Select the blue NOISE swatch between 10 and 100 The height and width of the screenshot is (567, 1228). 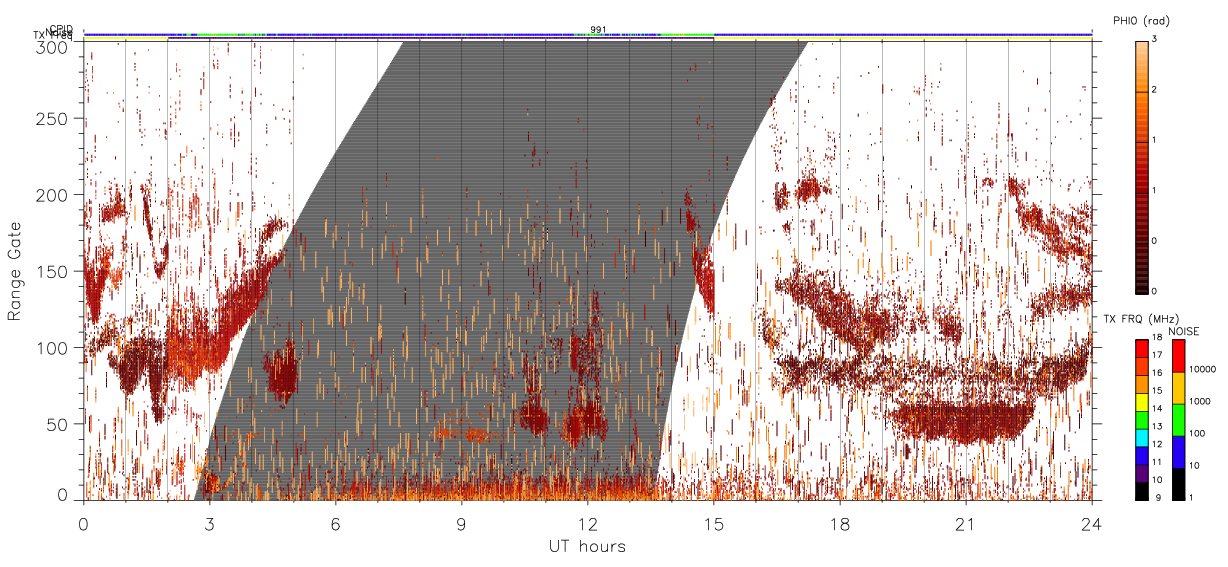[1178, 452]
